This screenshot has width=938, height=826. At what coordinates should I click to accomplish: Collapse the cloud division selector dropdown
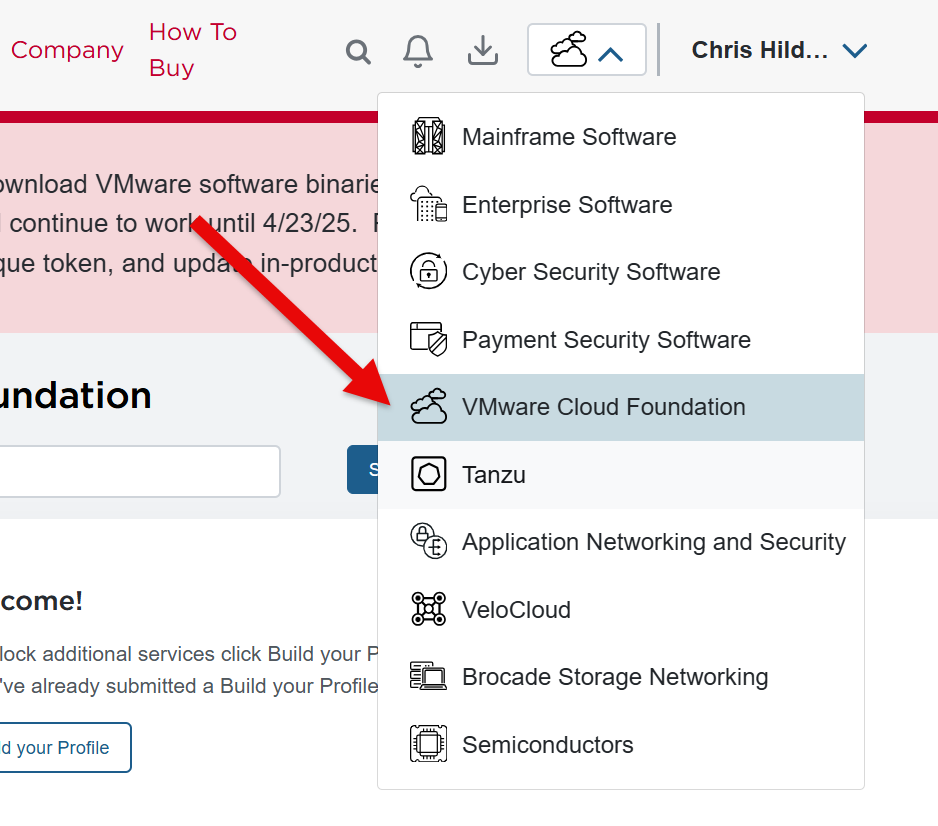(587, 51)
